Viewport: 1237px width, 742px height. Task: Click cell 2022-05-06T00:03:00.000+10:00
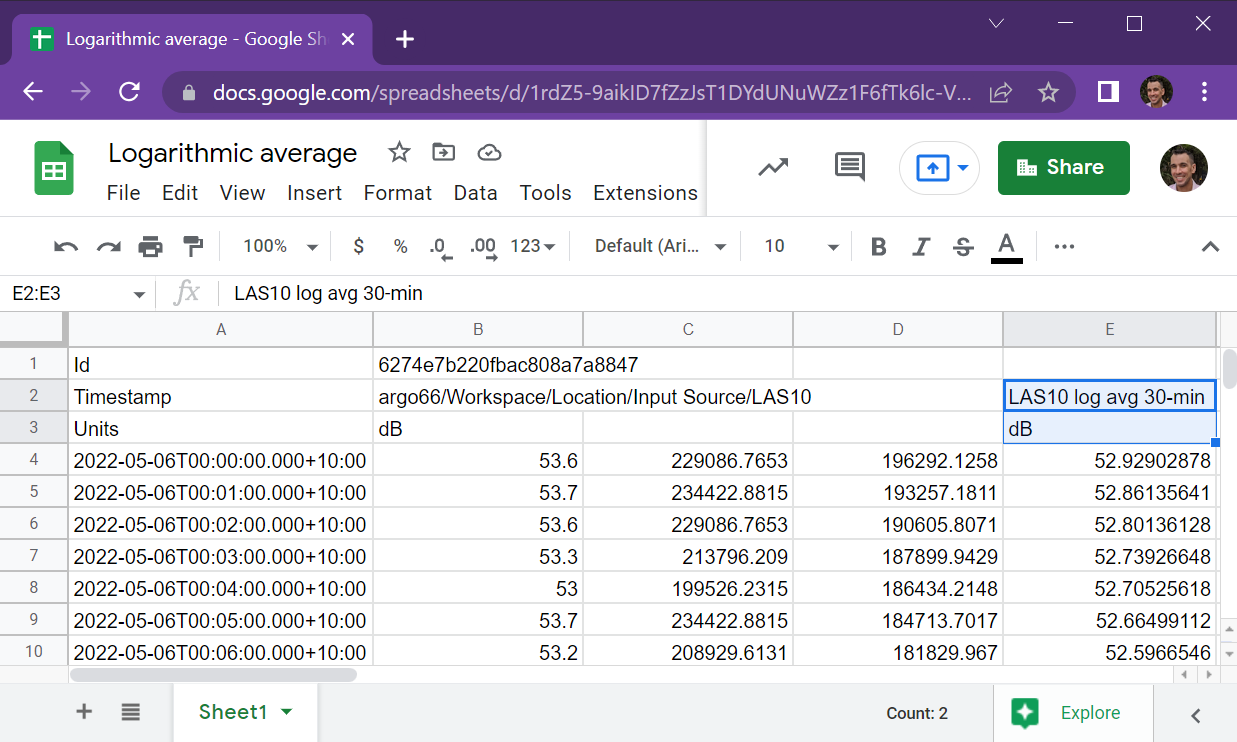221,556
